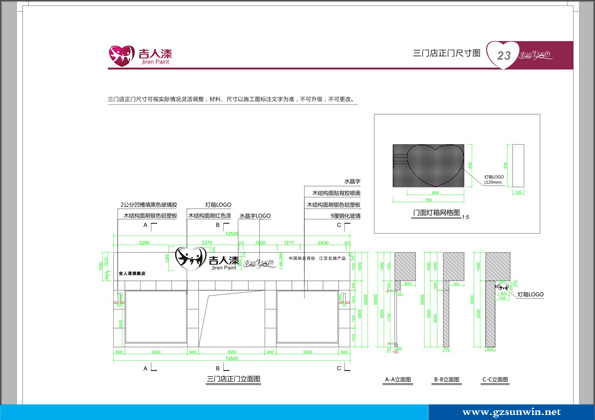595x420 pixels.
Task: Click the storefront sign heart logo
Action: [190, 258]
